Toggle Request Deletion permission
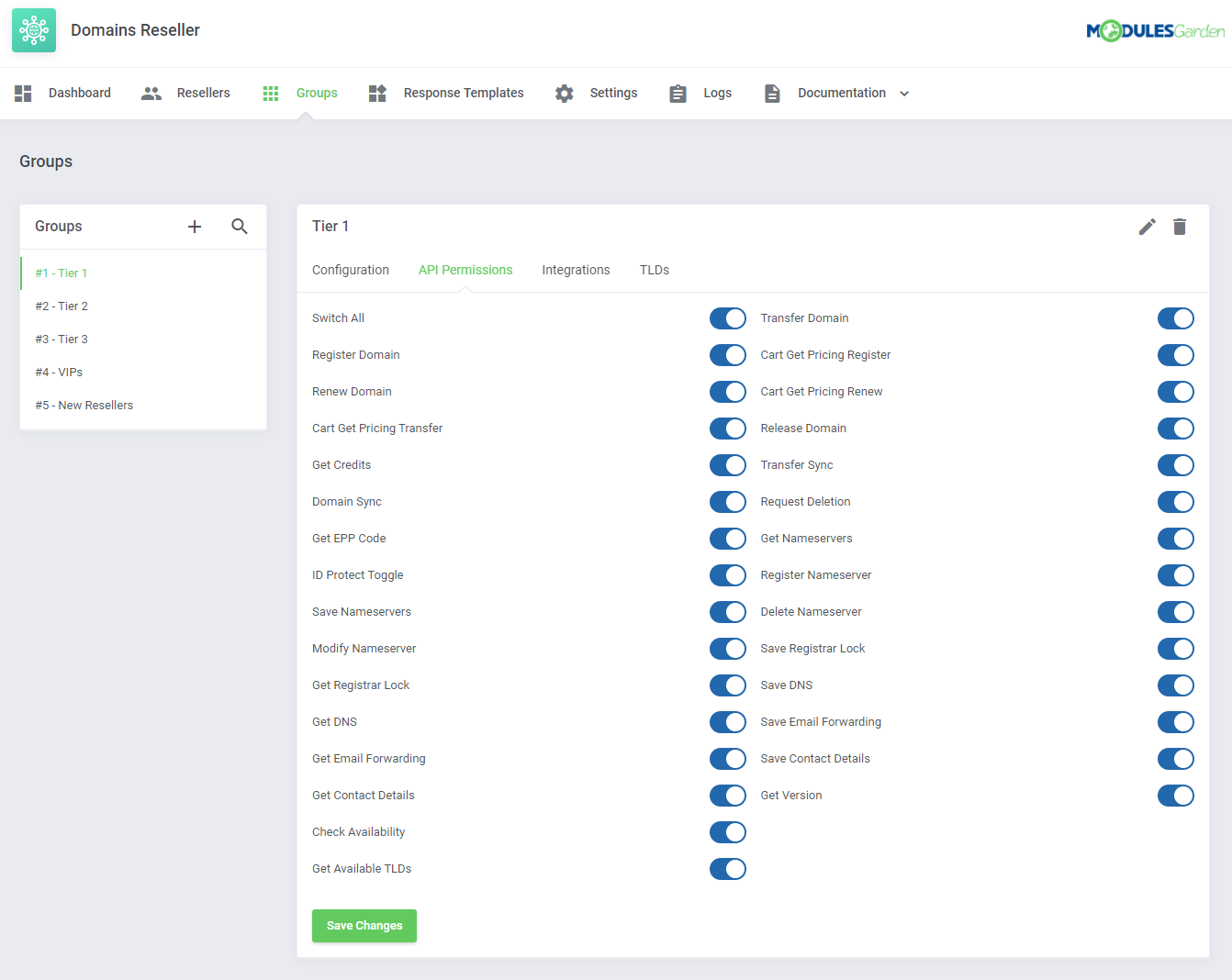The image size is (1232, 980). [x=1176, y=502]
